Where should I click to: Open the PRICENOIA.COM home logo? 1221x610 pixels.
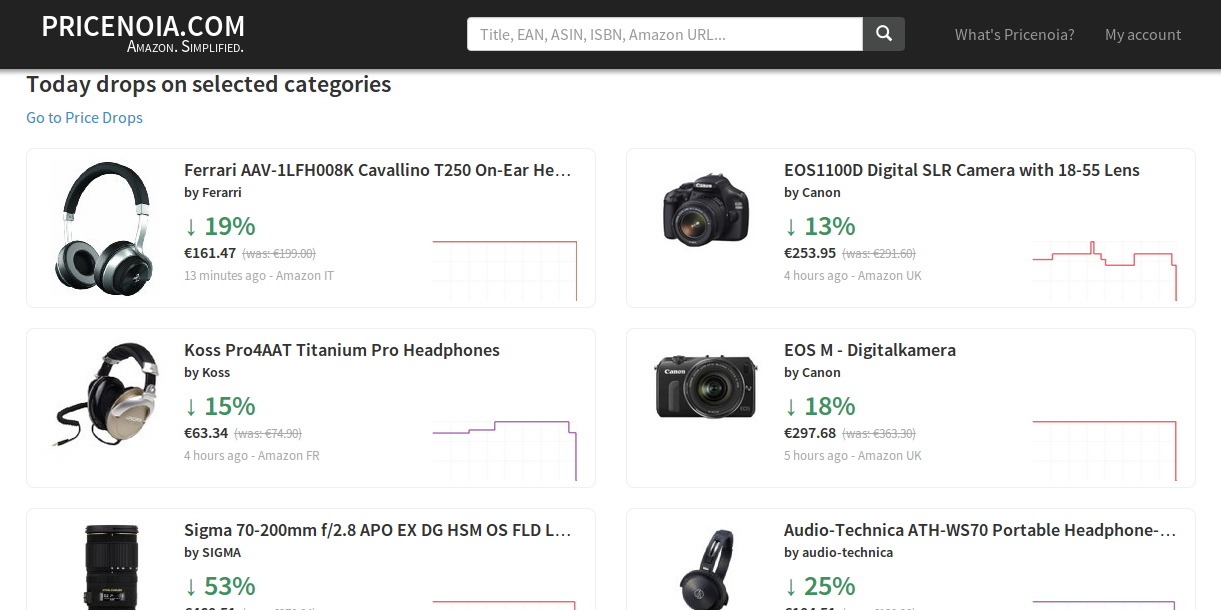coord(143,34)
